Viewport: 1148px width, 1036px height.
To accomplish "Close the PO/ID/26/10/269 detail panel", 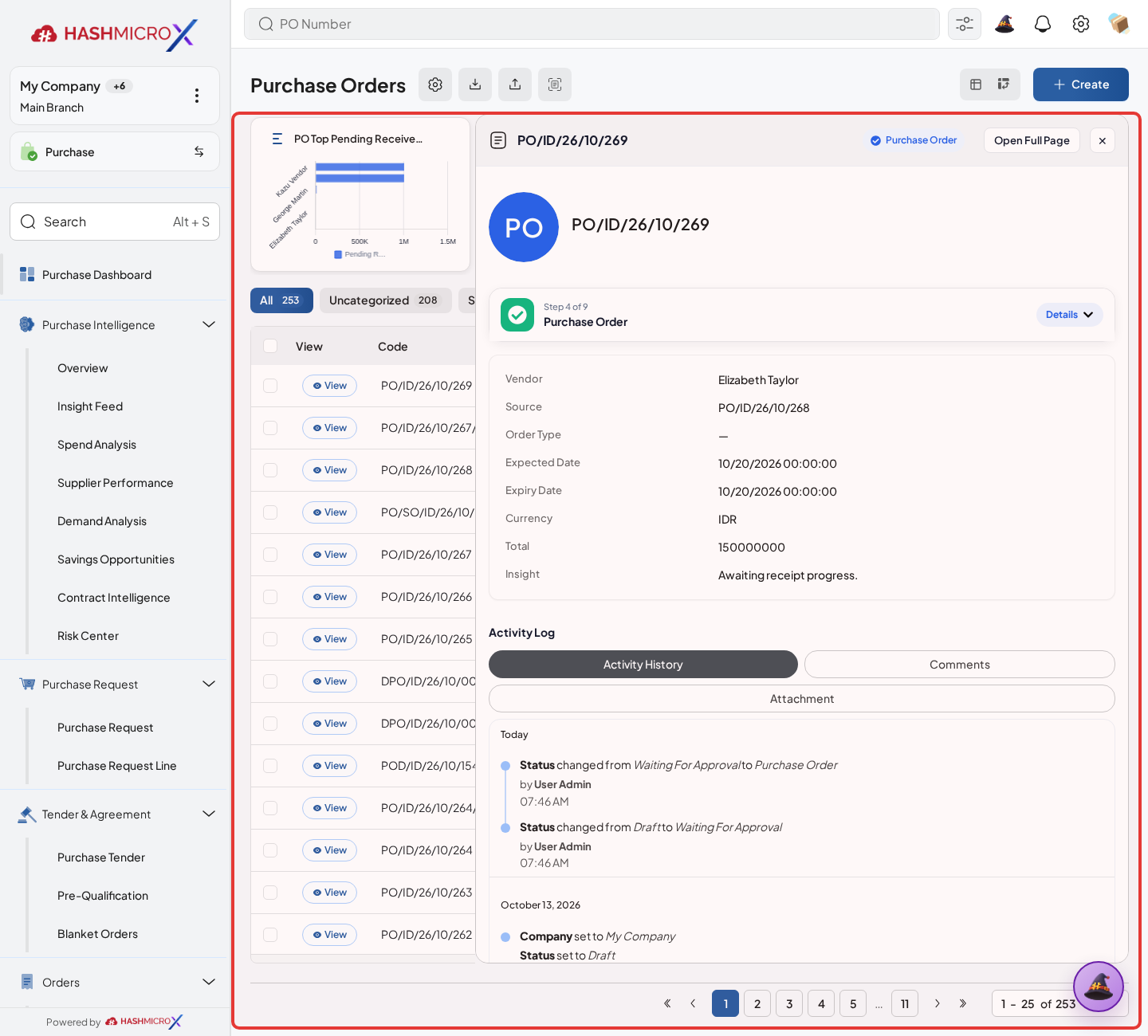I will tap(1103, 140).
